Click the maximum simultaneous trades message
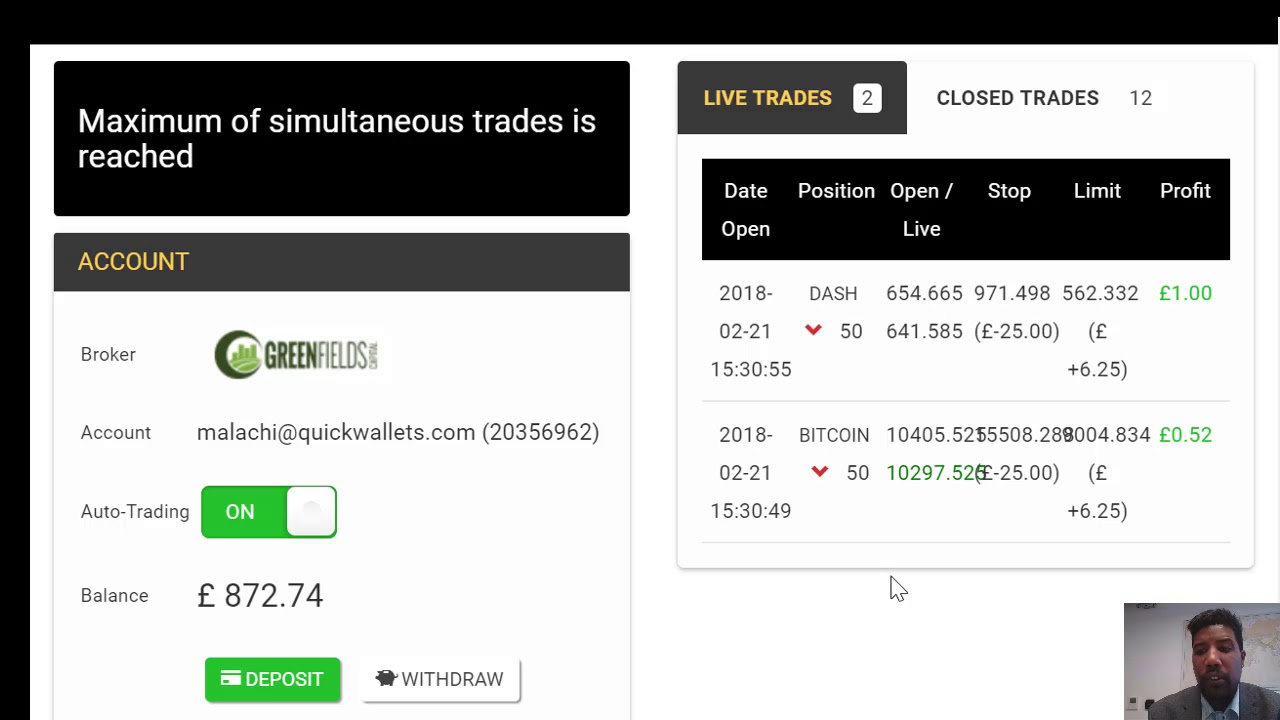This screenshot has height=720, width=1280. point(336,139)
